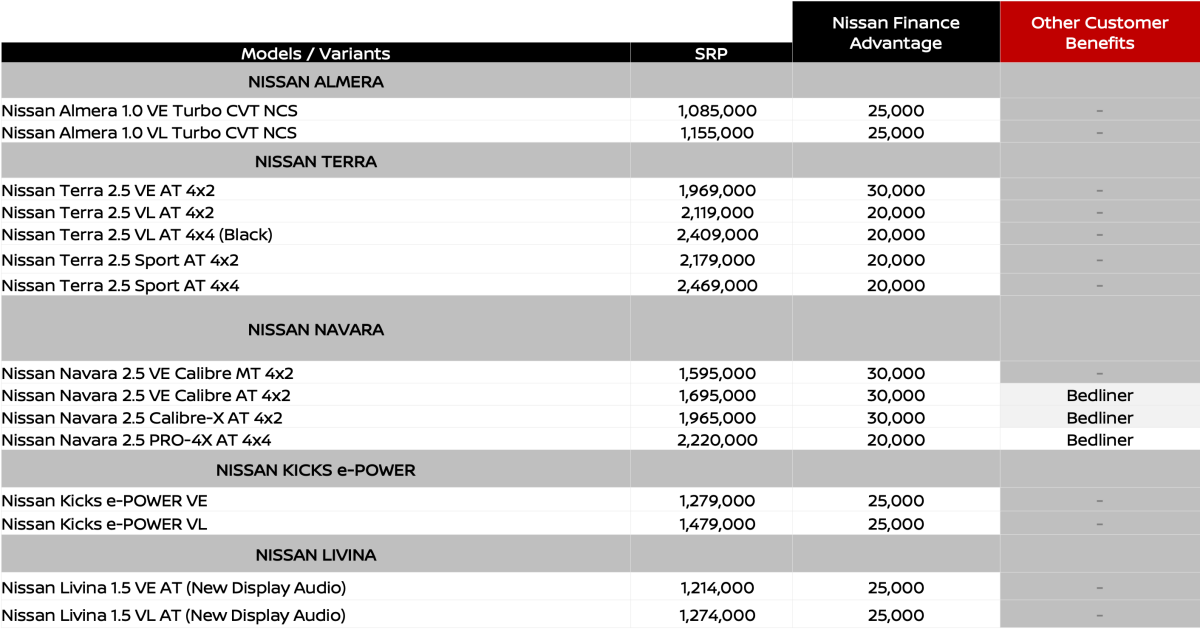Image resolution: width=1200 pixels, height=629 pixels.
Task: Click Nissan Kicks e-POWER VL model name
Action: pos(104,523)
